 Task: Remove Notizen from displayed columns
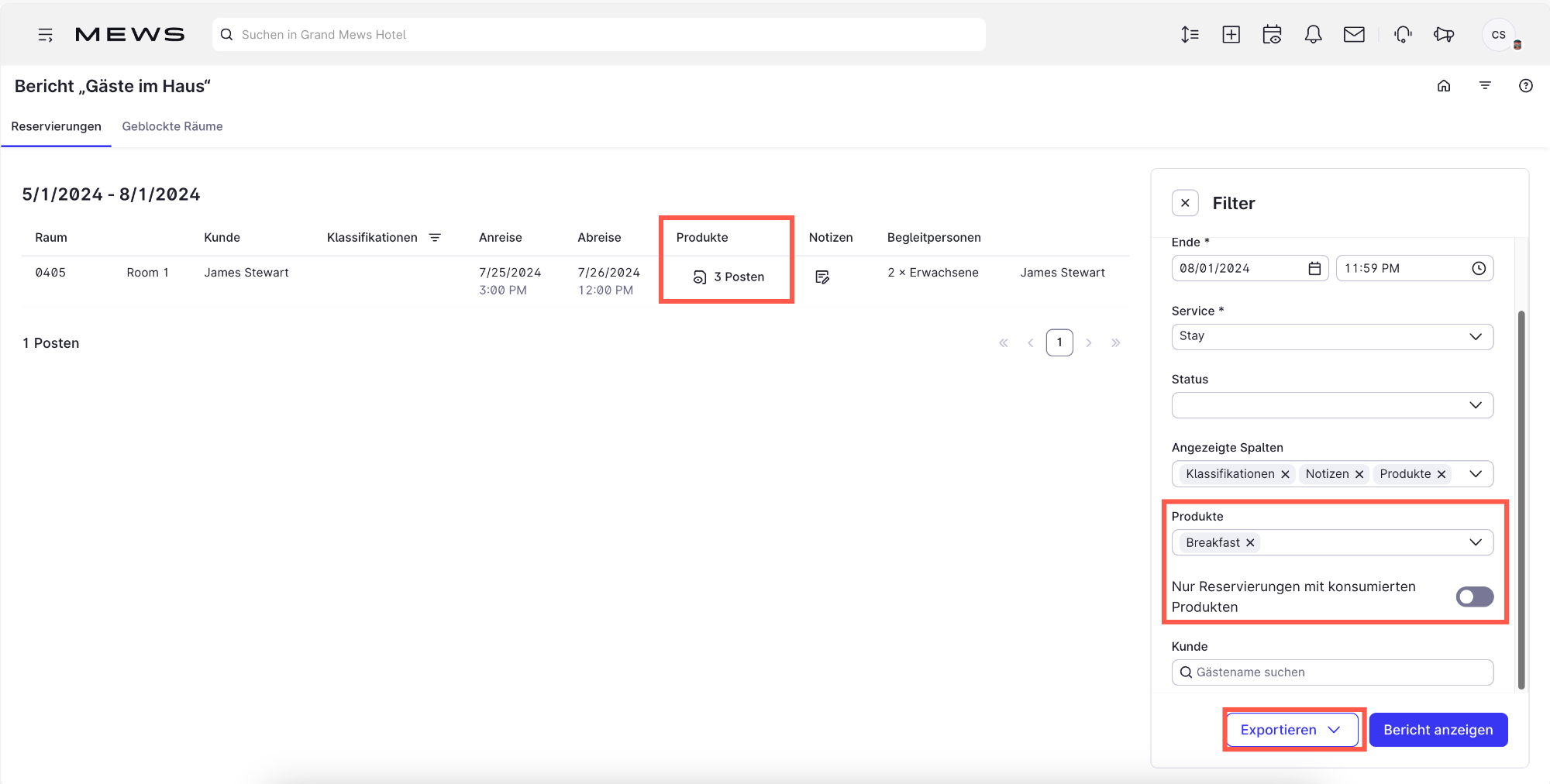tap(1359, 474)
